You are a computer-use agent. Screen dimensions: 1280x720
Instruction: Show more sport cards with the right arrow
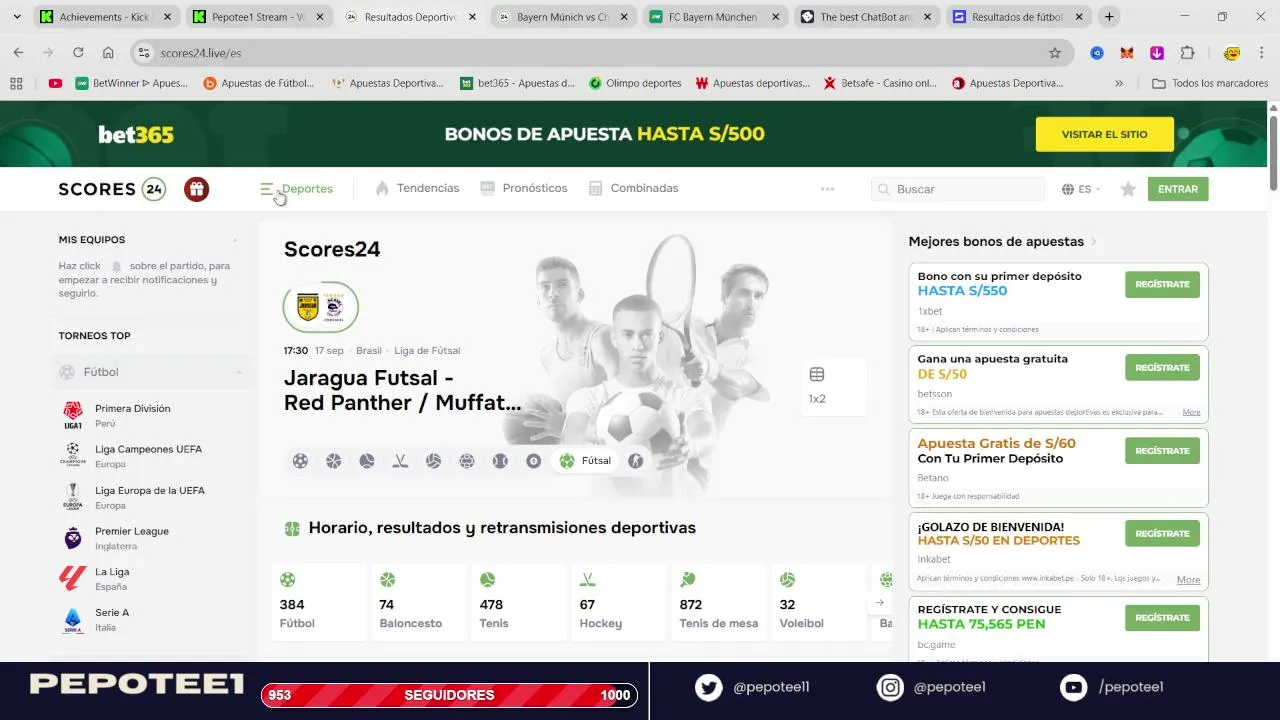point(879,602)
